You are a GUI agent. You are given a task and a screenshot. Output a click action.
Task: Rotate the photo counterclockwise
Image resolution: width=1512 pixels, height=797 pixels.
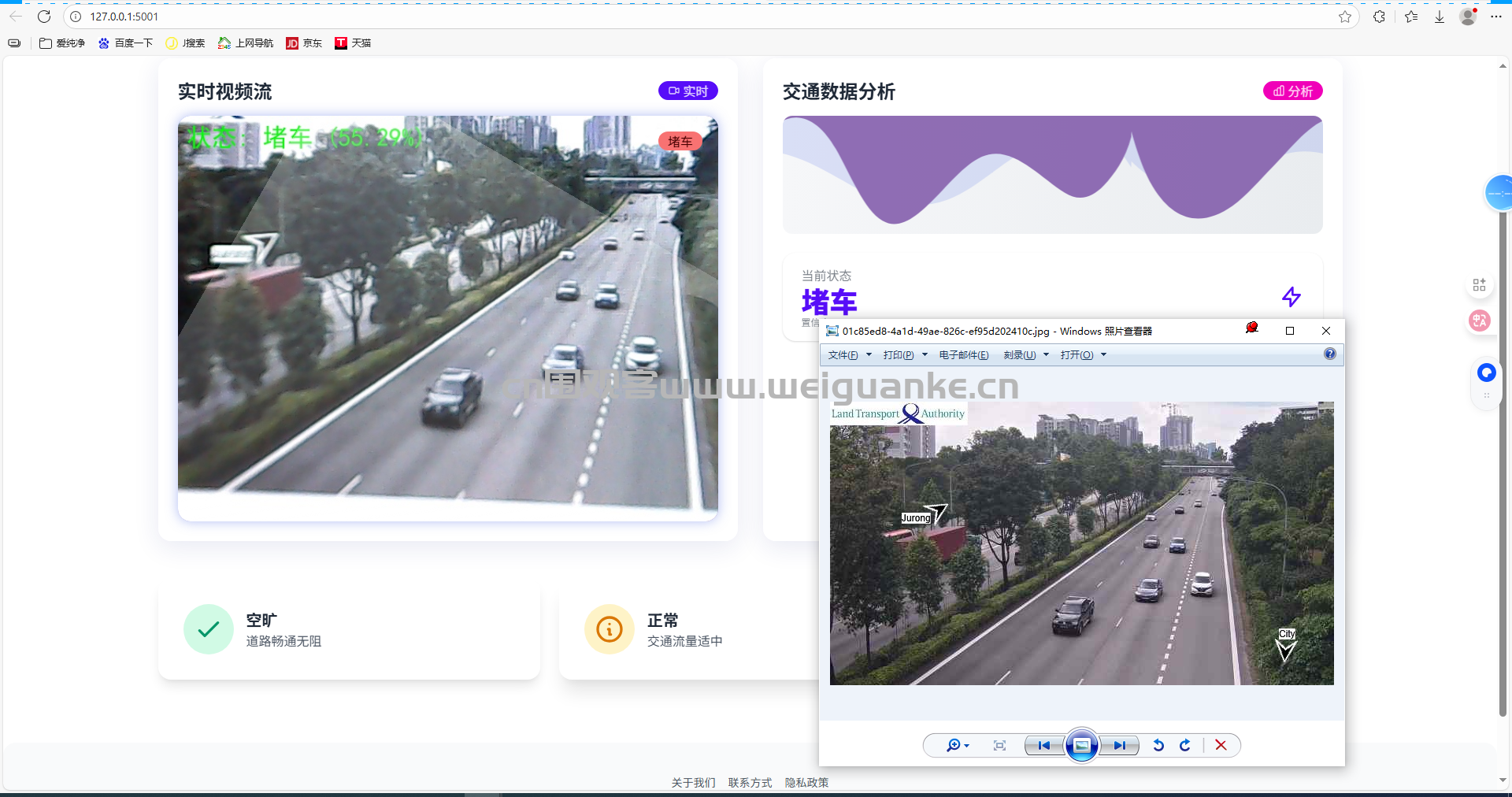pos(1158,745)
